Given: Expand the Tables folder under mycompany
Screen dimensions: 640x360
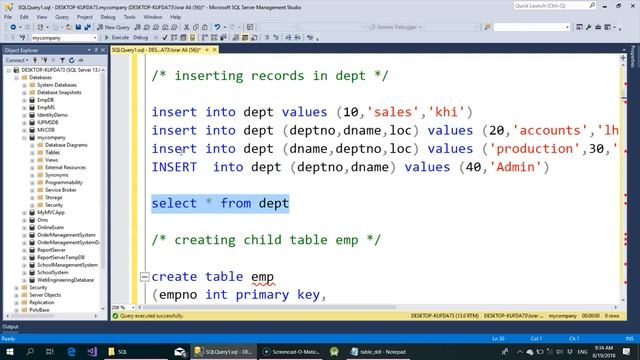Looking at the screenshot, I should click(32, 153).
